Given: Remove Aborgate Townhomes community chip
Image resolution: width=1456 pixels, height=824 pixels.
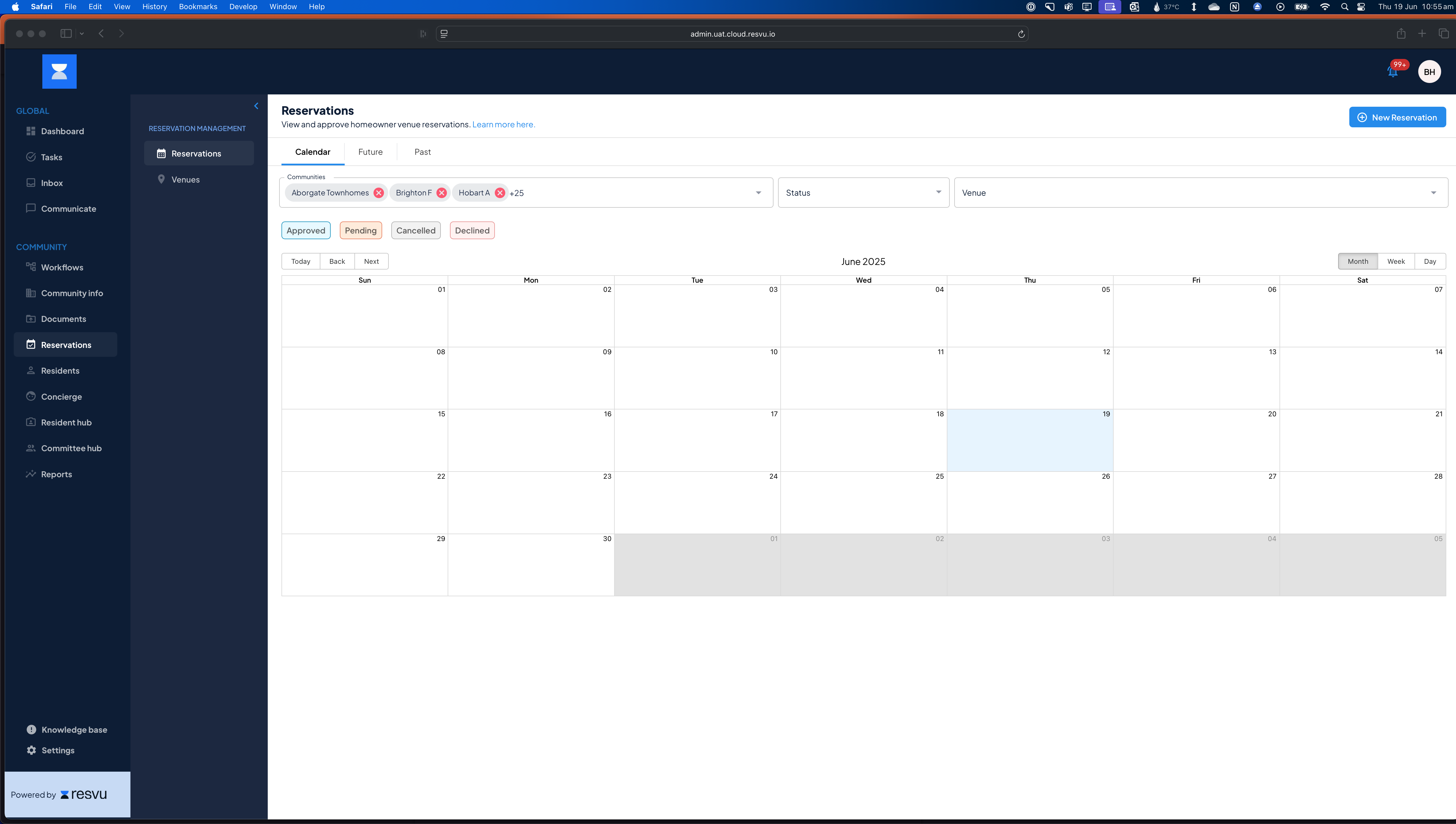Looking at the screenshot, I should 378,193.
